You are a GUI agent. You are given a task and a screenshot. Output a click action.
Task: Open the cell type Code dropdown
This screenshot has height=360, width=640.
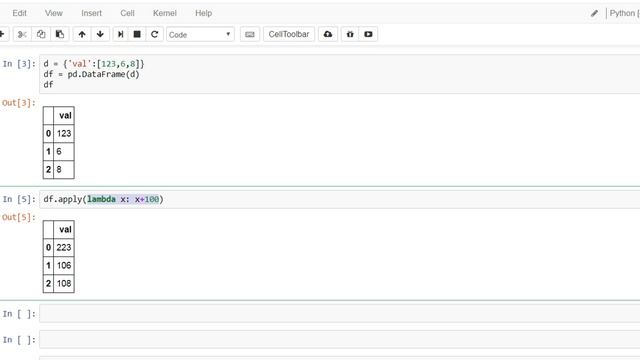pyautogui.click(x=200, y=35)
